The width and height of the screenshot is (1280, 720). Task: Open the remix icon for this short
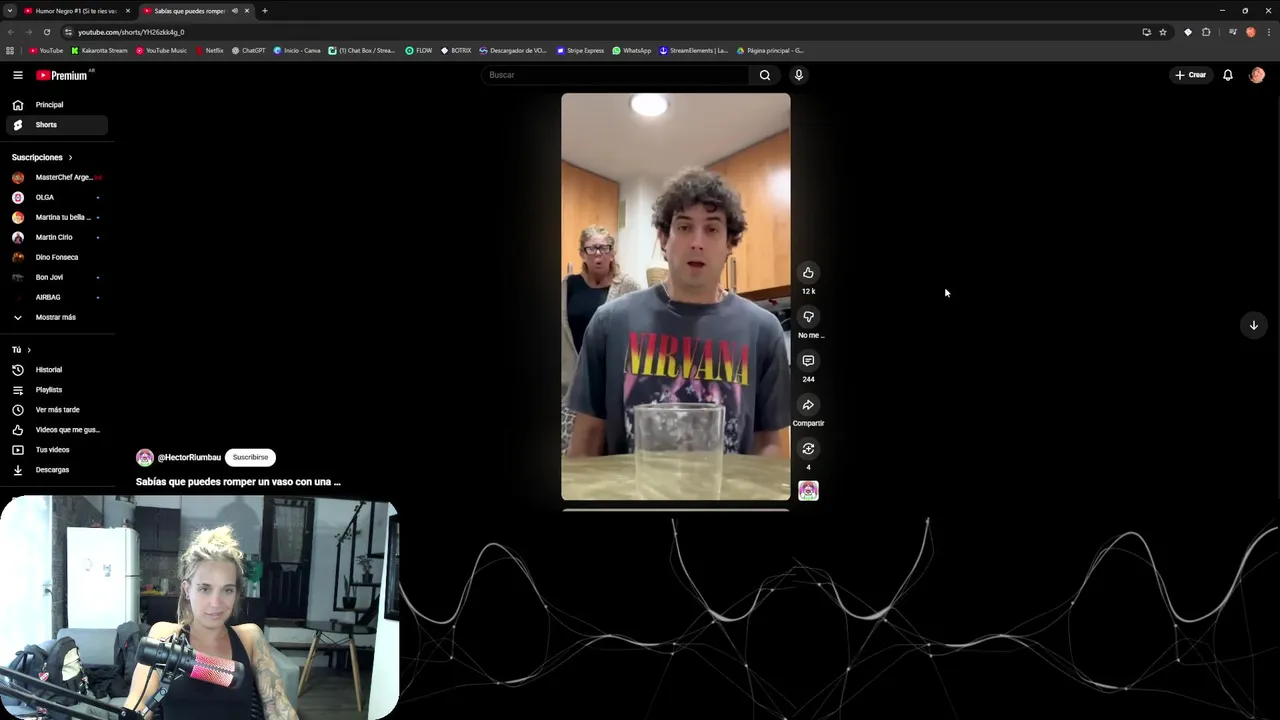tap(808, 449)
